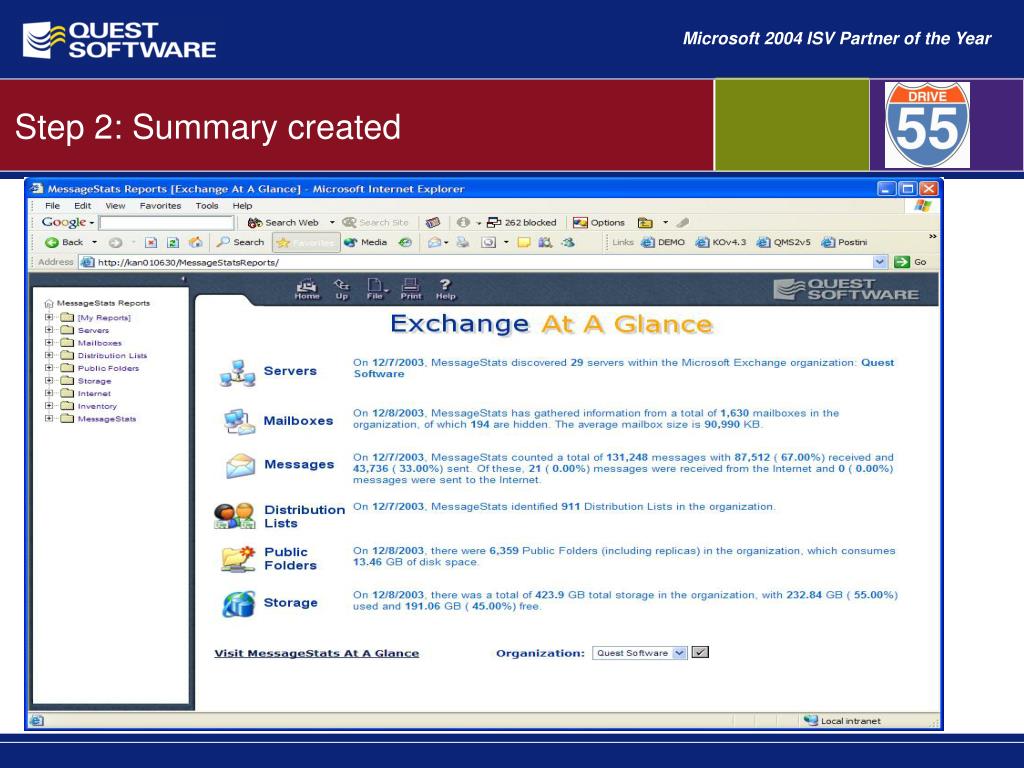Screen dimensions: 1024x768
Task: Open the Organization Quest Software dropdown
Action: 640,653
